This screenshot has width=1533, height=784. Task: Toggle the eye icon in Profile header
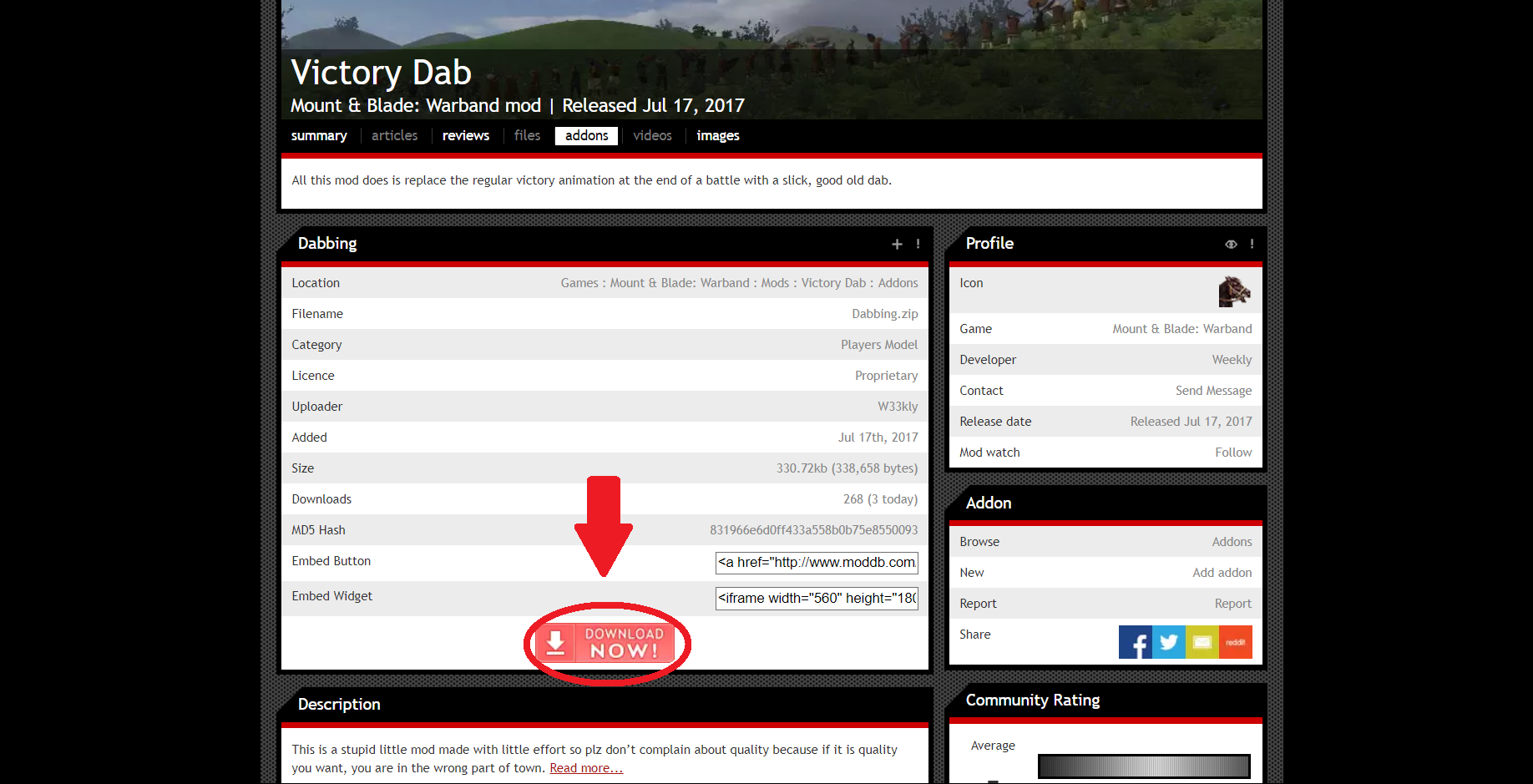[x=1231, y=244]
